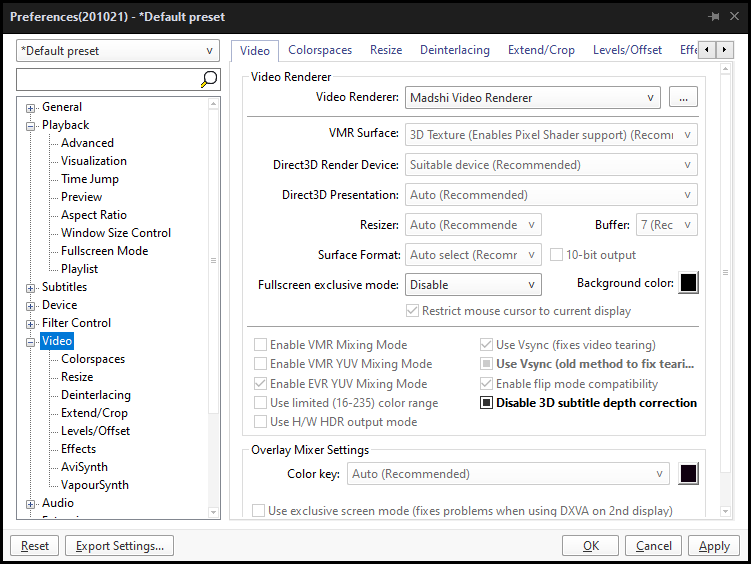Enable VMR YUV Mixing Mode checkbox
Screen dimensions: 751x564
(x=260, y=364)
